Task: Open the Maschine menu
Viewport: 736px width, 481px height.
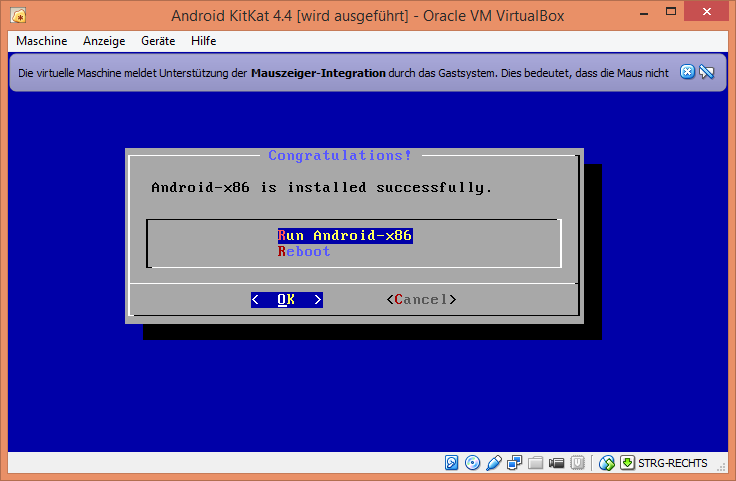Action: (x=41, y=41)
